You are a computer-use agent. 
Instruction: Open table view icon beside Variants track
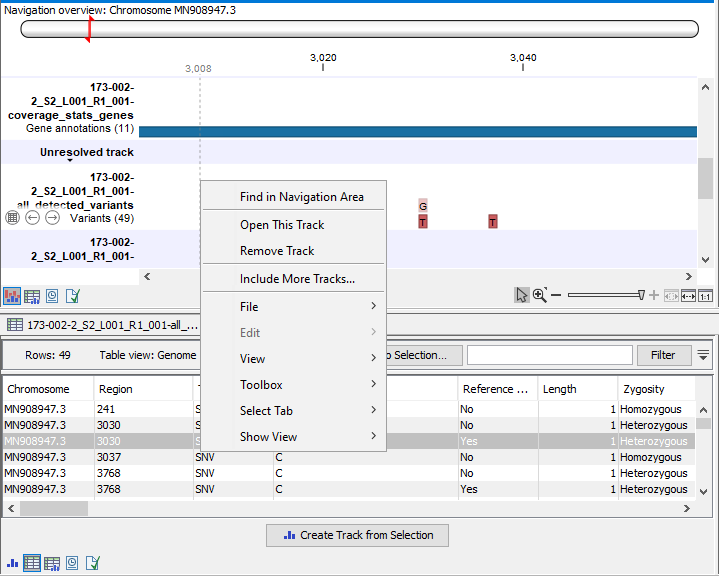pyautogui.click(x=13, y=218)
